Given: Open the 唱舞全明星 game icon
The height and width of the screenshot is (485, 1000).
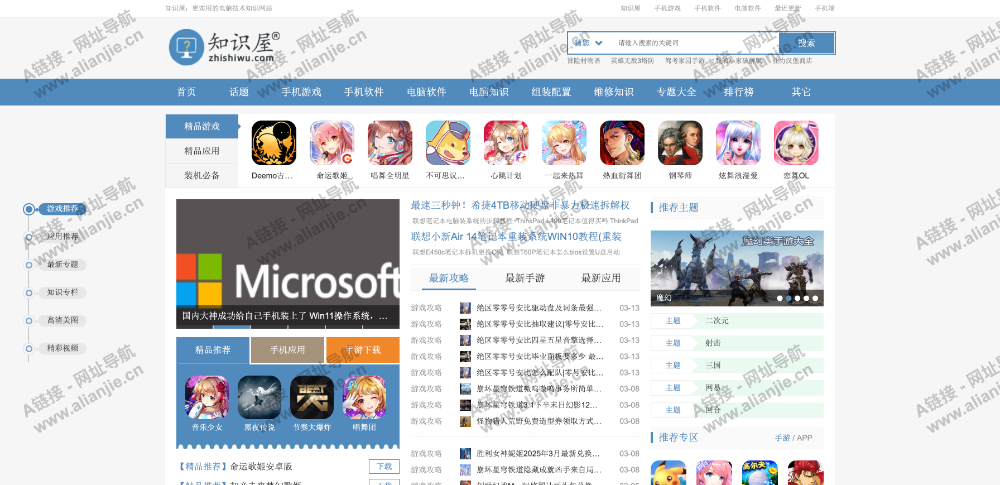Looking at the screenshot, I should pos(390,143).
